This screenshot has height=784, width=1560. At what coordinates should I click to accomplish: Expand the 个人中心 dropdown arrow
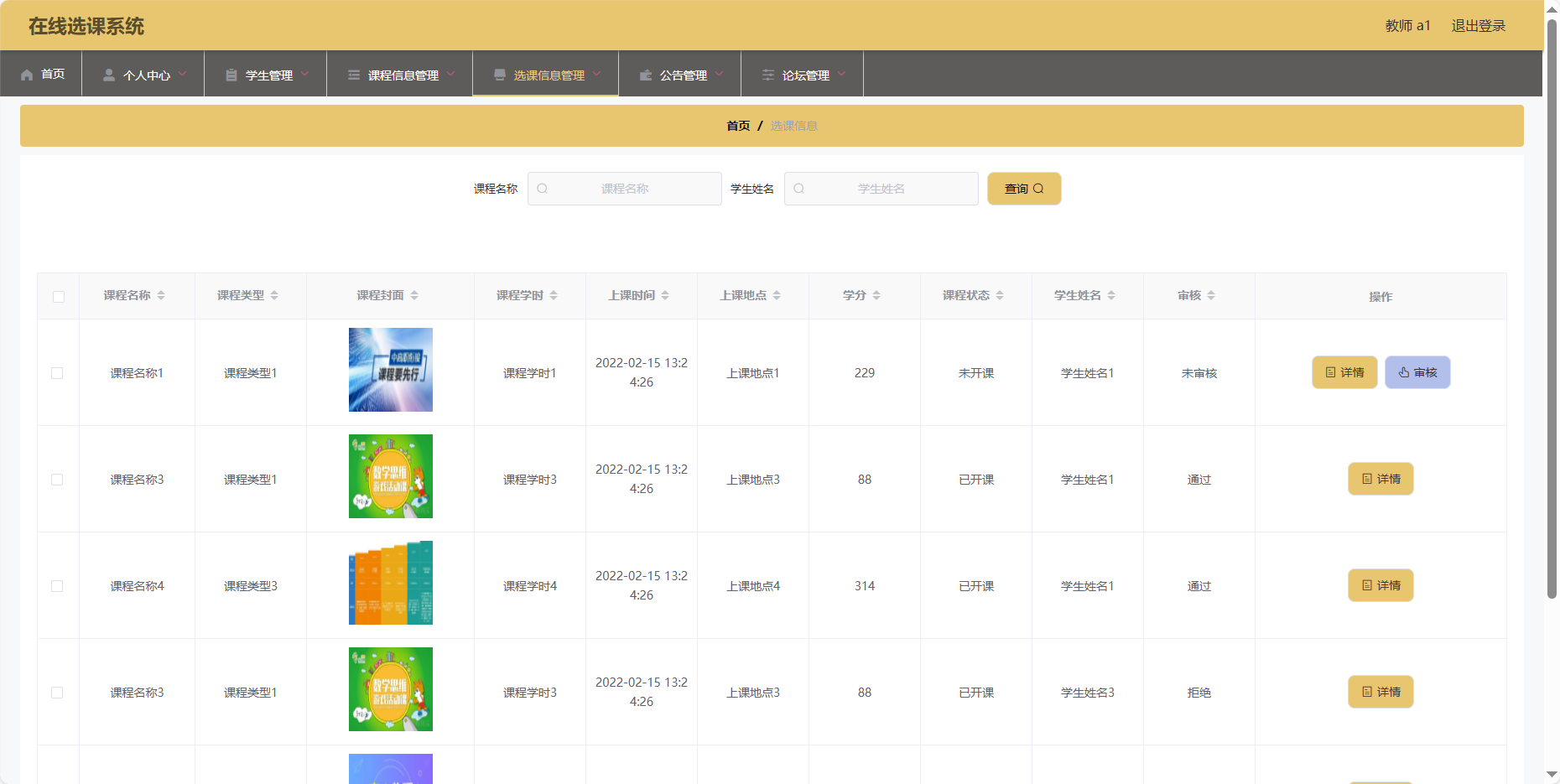click(182, 74)
